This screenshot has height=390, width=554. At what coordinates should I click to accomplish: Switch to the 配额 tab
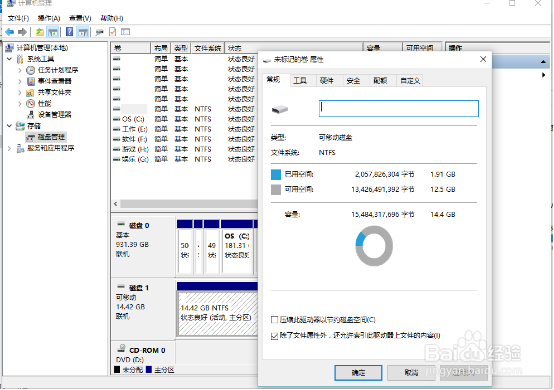tap(380, 81)
